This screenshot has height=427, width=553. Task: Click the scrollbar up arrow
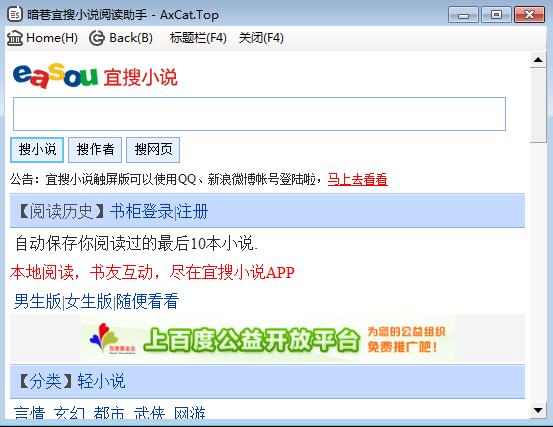click(x=538, y=60)
